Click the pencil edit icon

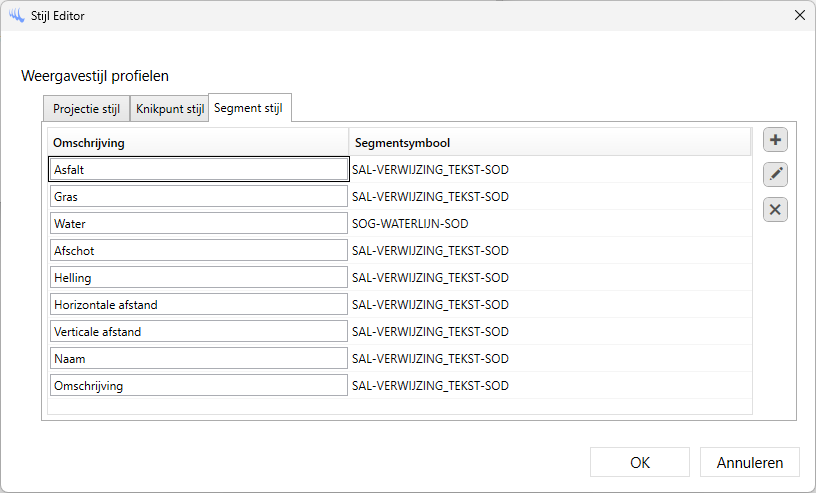pyautogui.click(x=775, y=175)
